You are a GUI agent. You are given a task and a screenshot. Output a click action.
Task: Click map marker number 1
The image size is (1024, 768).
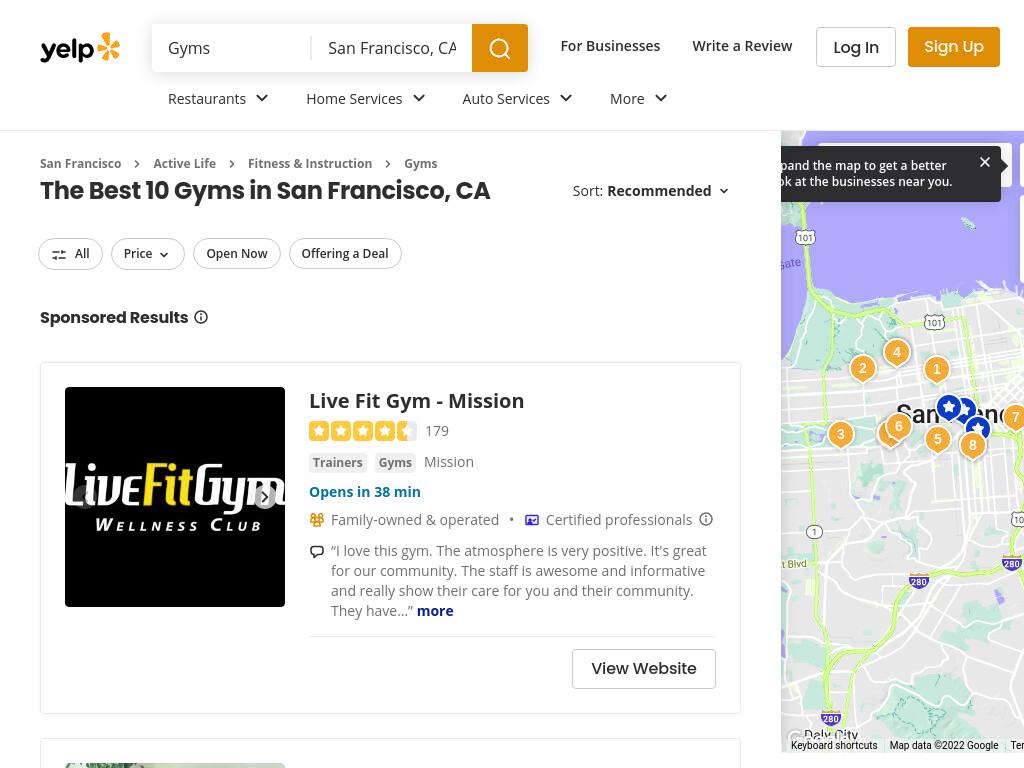coord(936,370)
